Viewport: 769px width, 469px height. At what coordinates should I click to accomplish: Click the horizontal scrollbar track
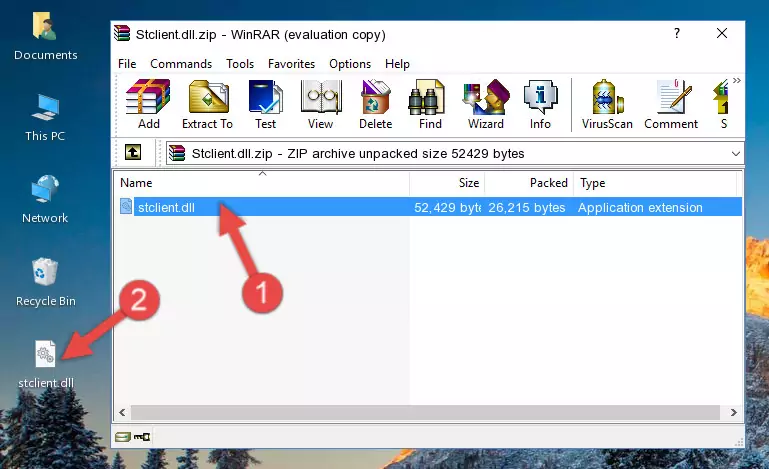click(x=425, y=413)
